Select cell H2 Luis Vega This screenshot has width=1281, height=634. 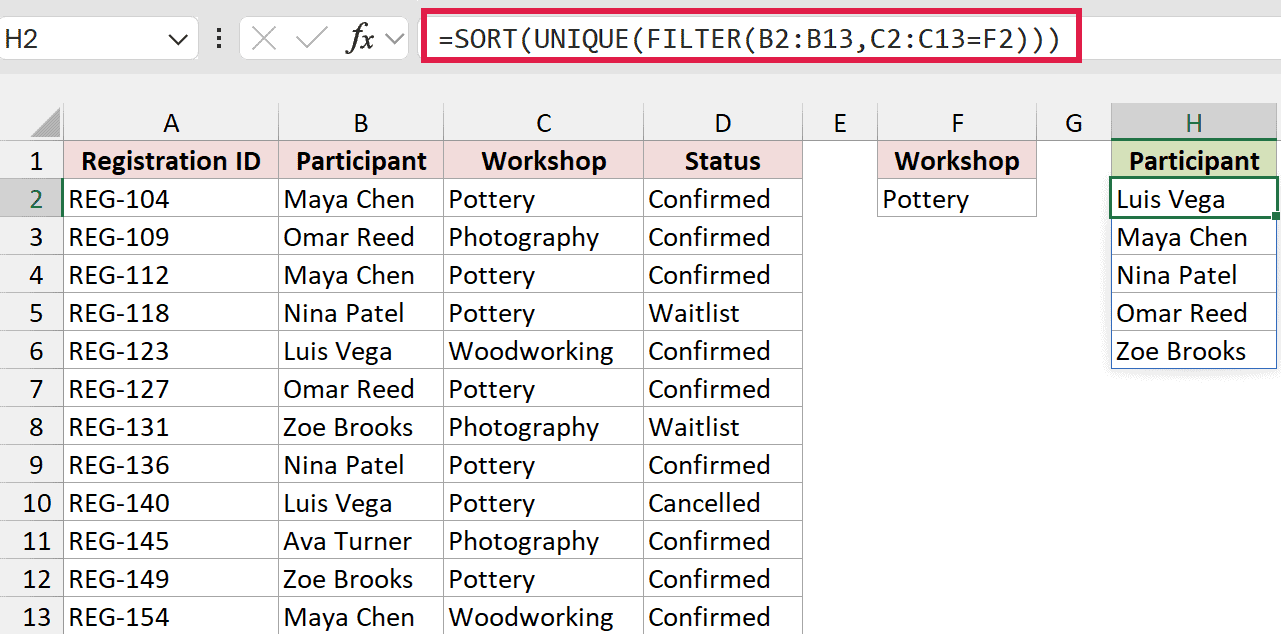1194,199
